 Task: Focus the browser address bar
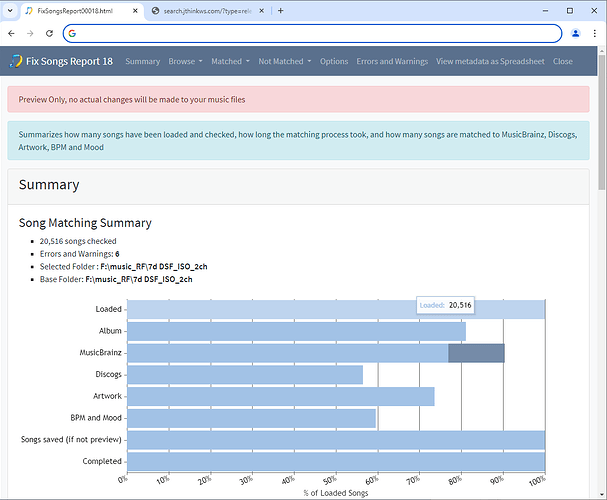(312, 34)
